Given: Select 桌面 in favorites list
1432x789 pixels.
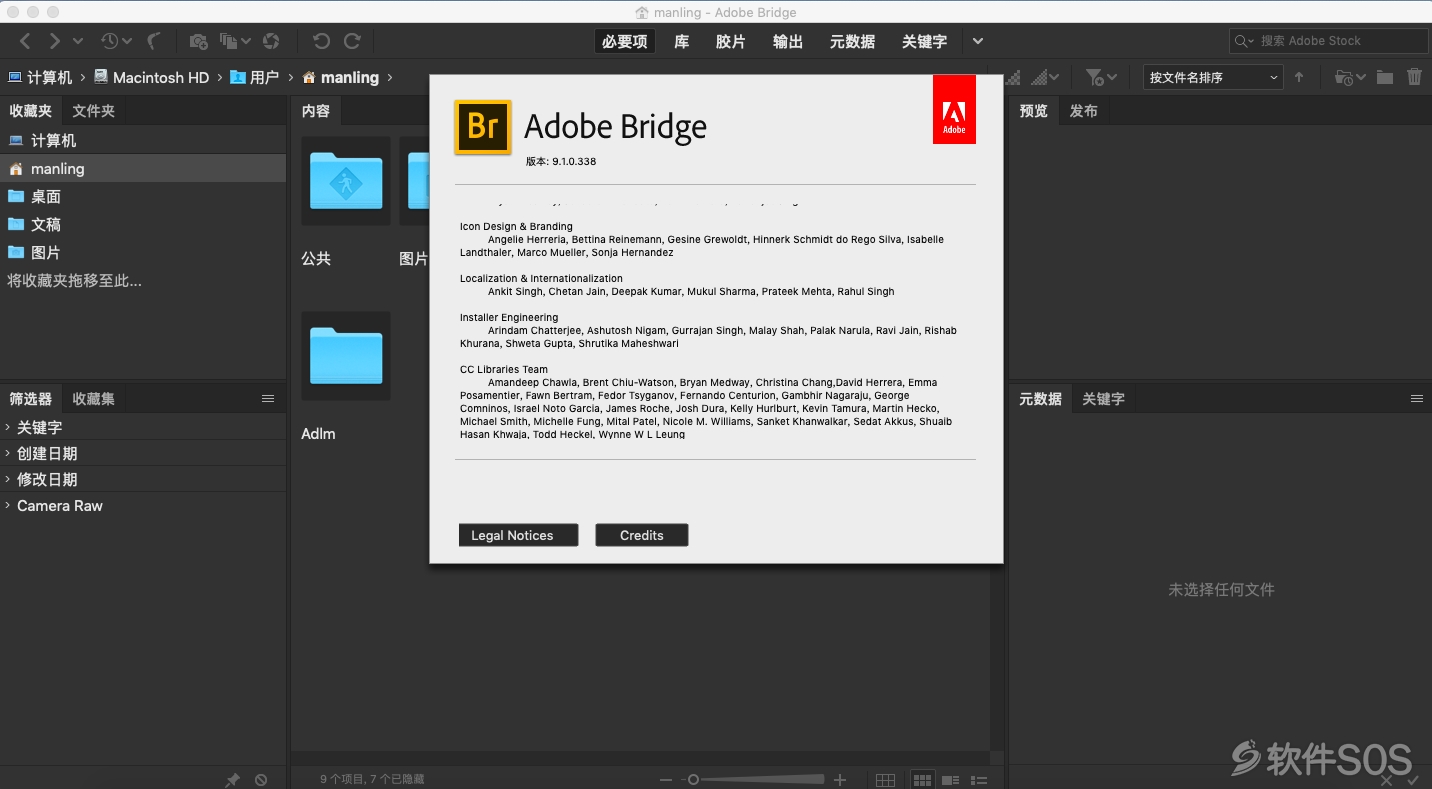Looking at the screenshot, I should [143, 197].
